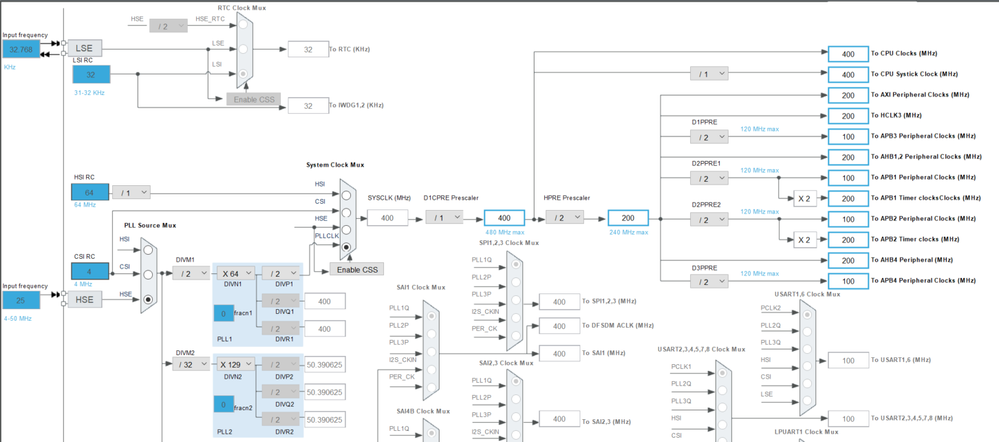The width and height of the screenshot is (999, 442).
Task: Open the DIVM2 /32 divider dropdown
Action: pyautogui.click(x=191, y=364)
